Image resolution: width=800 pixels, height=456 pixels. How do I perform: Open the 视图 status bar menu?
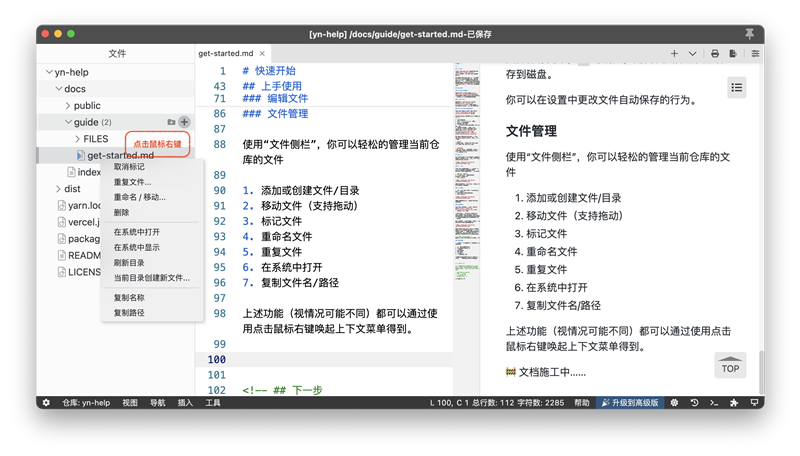[130, 402]
